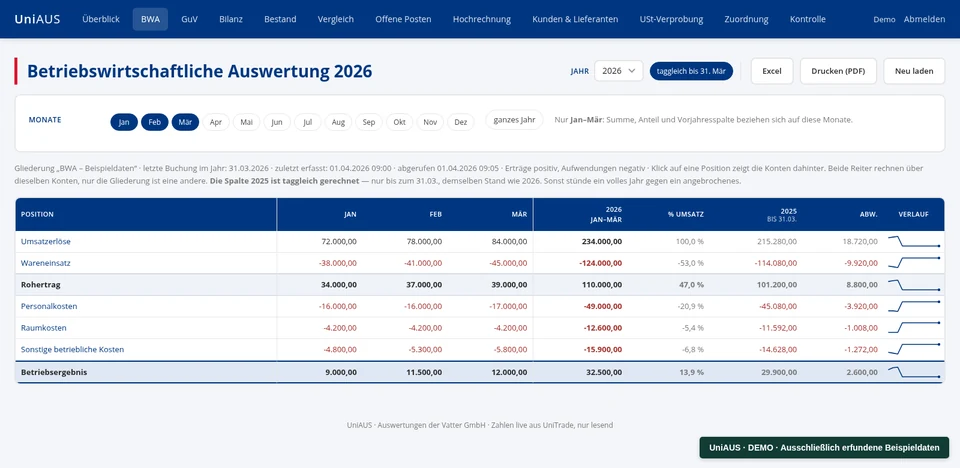The height and width of the screenshot is (468, 960).
Task: Go to Zuordnung
Action: (746, 19)
